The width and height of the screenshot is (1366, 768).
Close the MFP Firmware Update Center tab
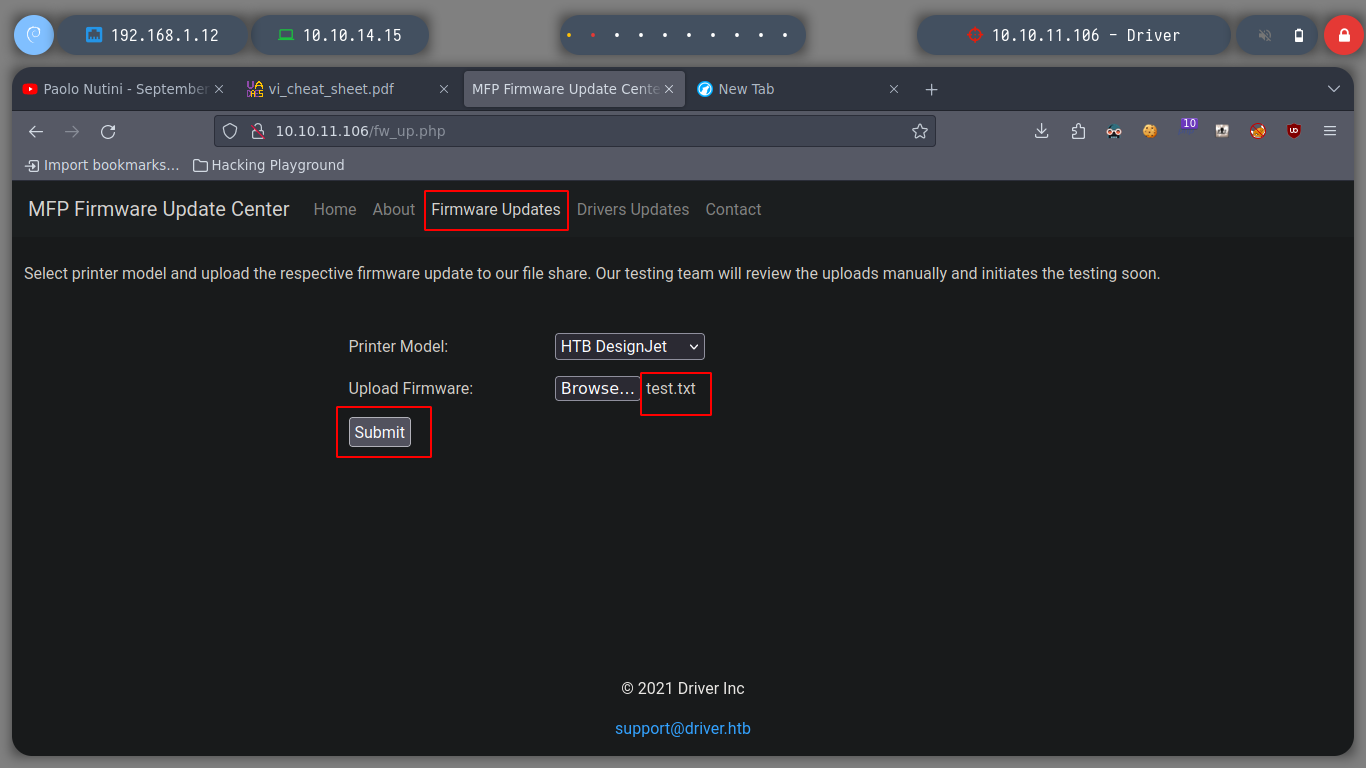pyautogui.click(x=670, y=89)
